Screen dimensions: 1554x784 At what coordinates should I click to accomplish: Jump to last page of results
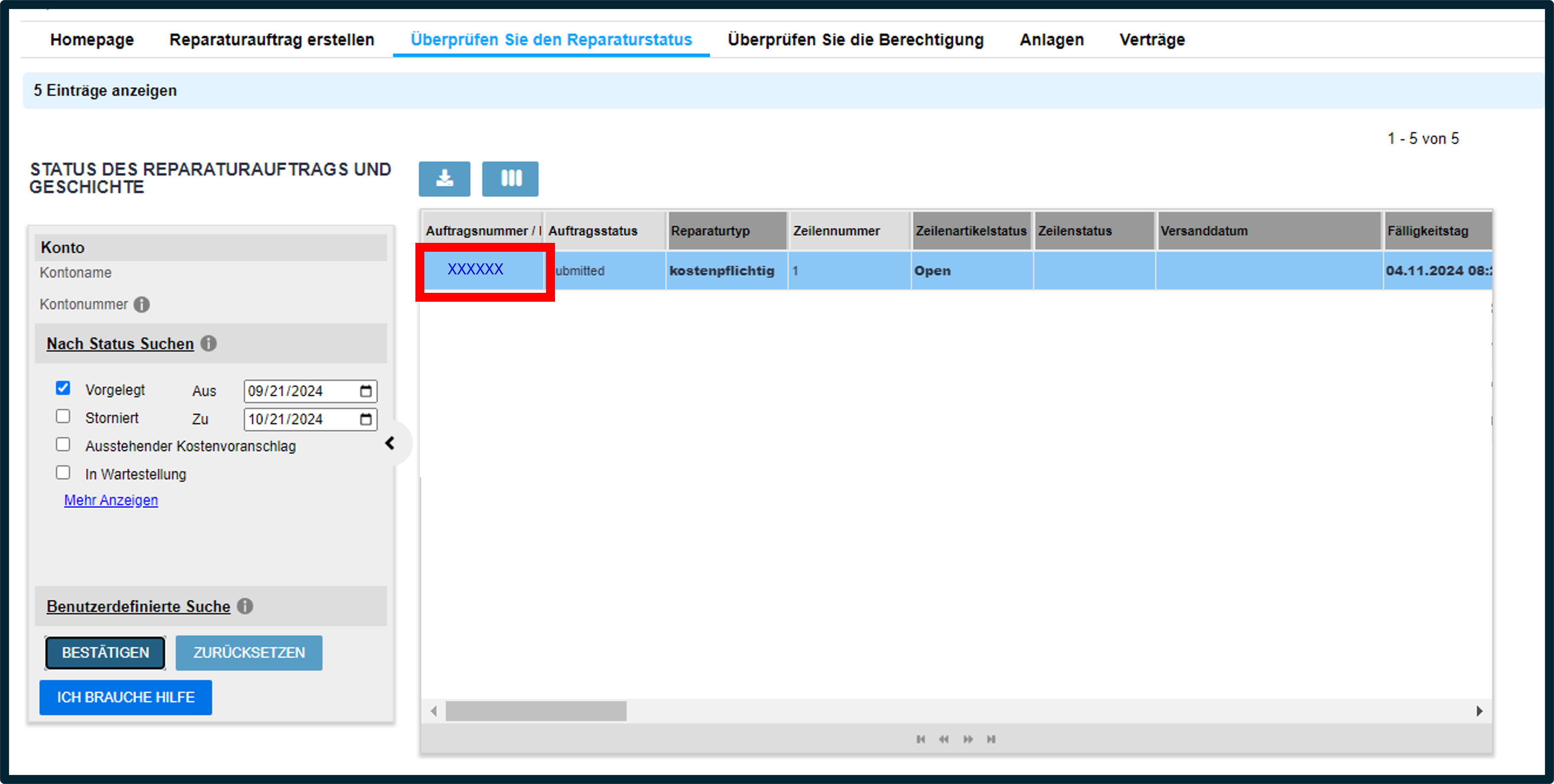pos(991,739)
